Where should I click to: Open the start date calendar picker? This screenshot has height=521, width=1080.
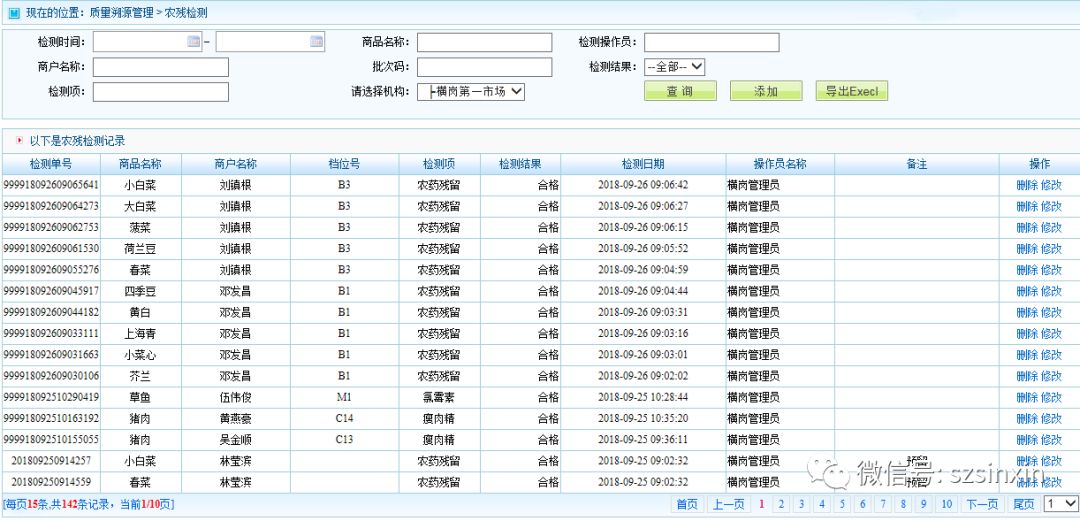[x=194, y=42]
